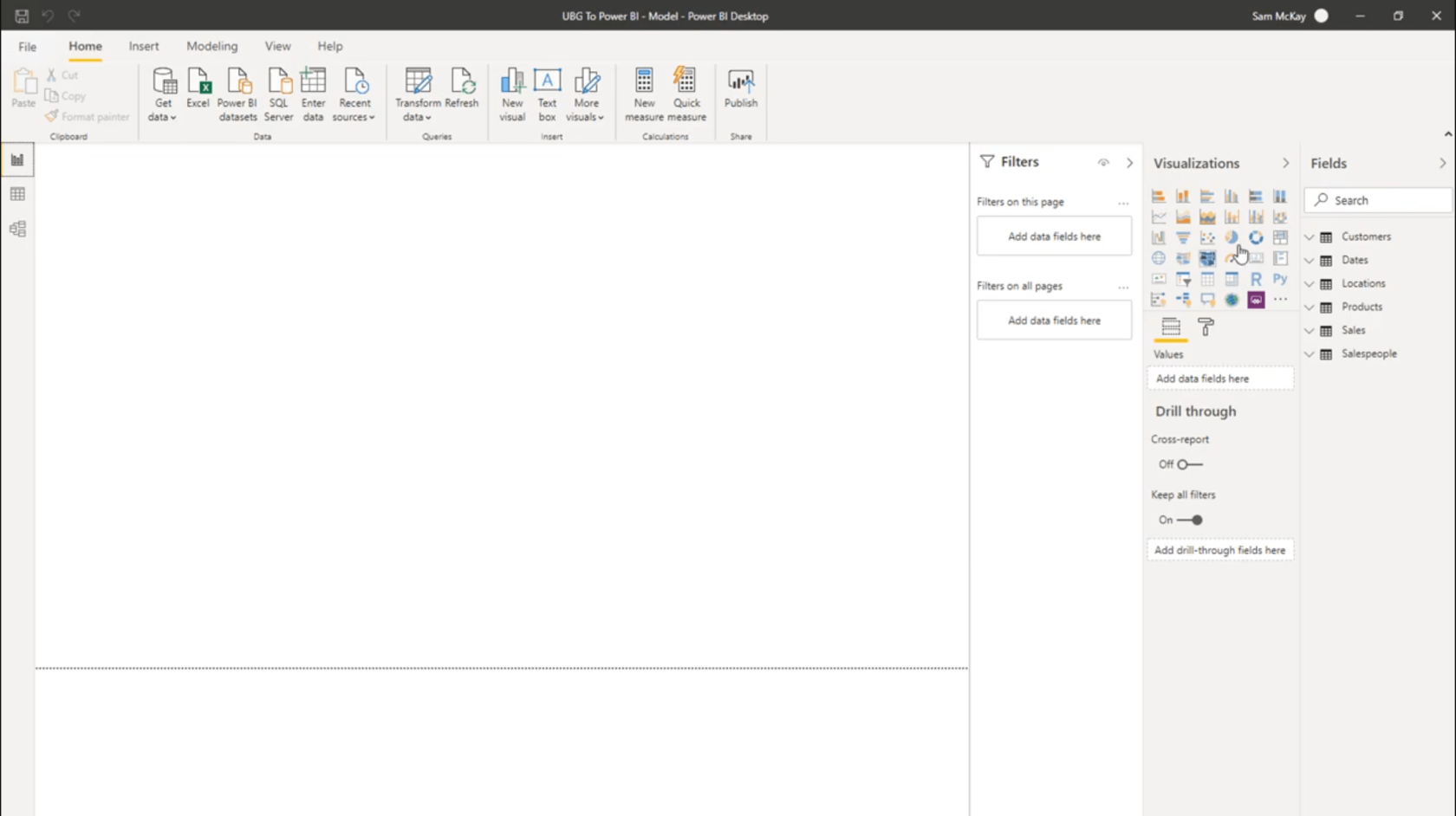Viewport: 1456px width, 816px height.
Task: Select the waterfall chart visual
Action: click(x=1159, y=237)
